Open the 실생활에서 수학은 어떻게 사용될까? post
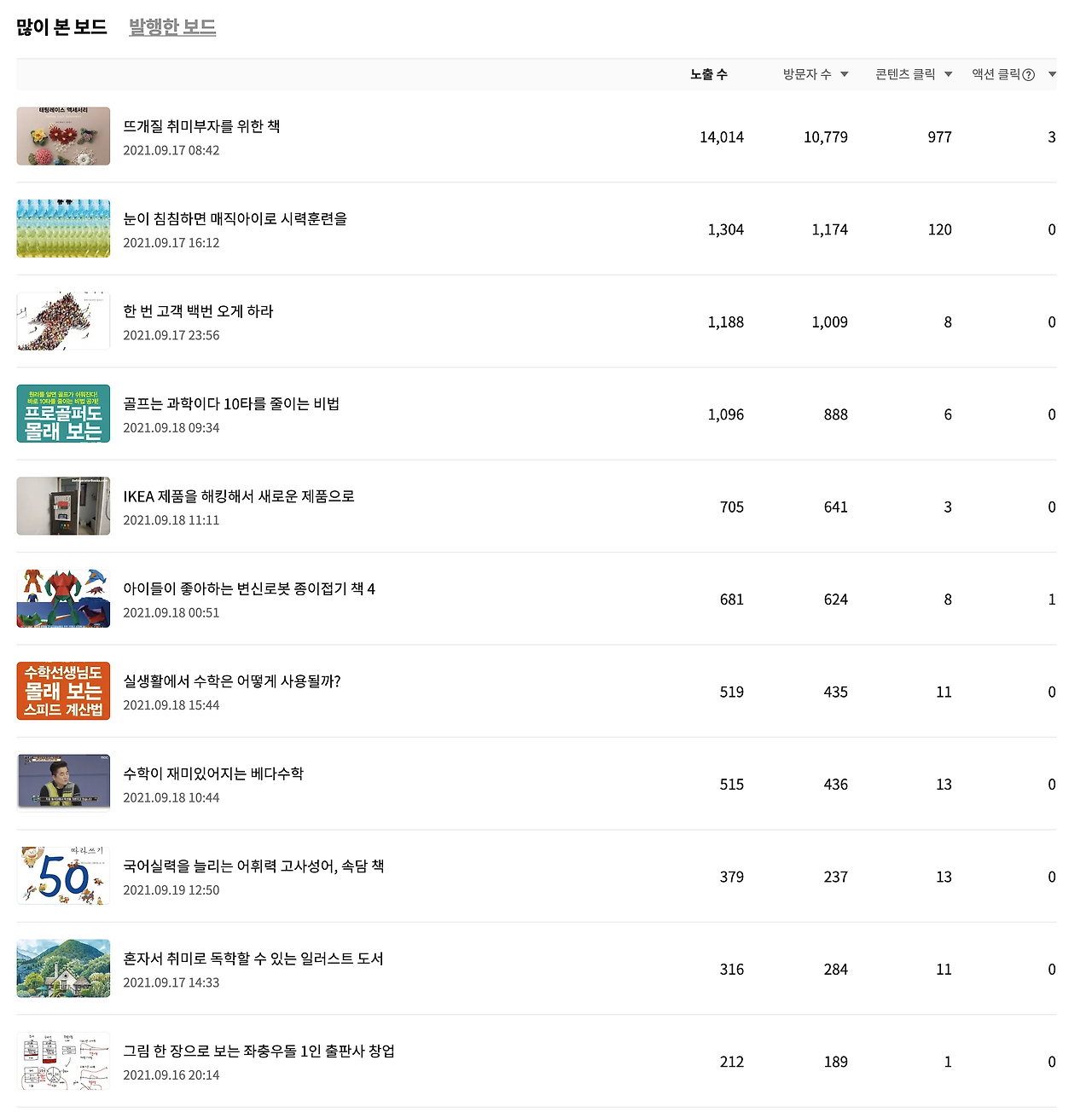 click(230, 681)
